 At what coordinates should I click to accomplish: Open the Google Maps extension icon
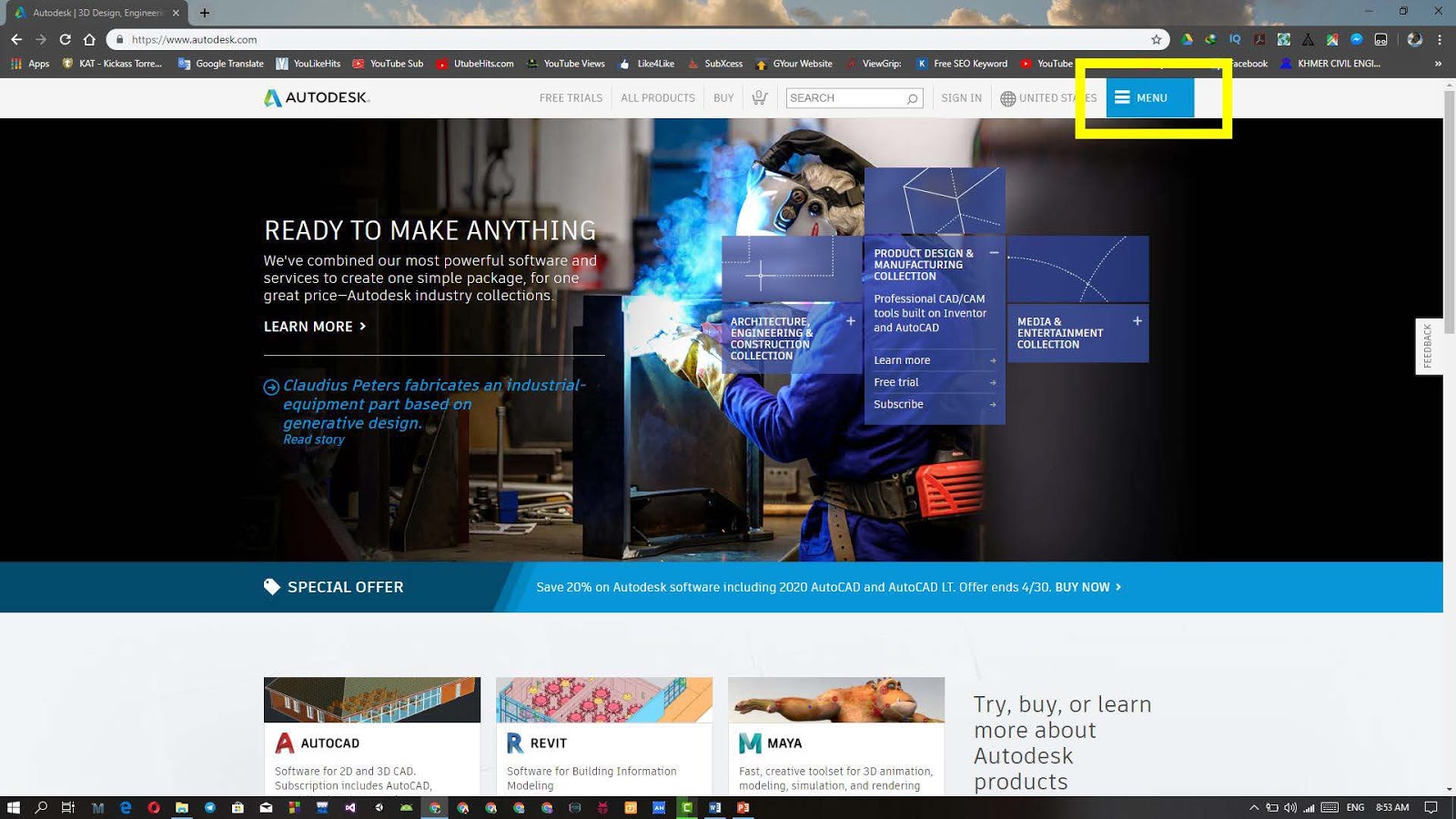1332,39
